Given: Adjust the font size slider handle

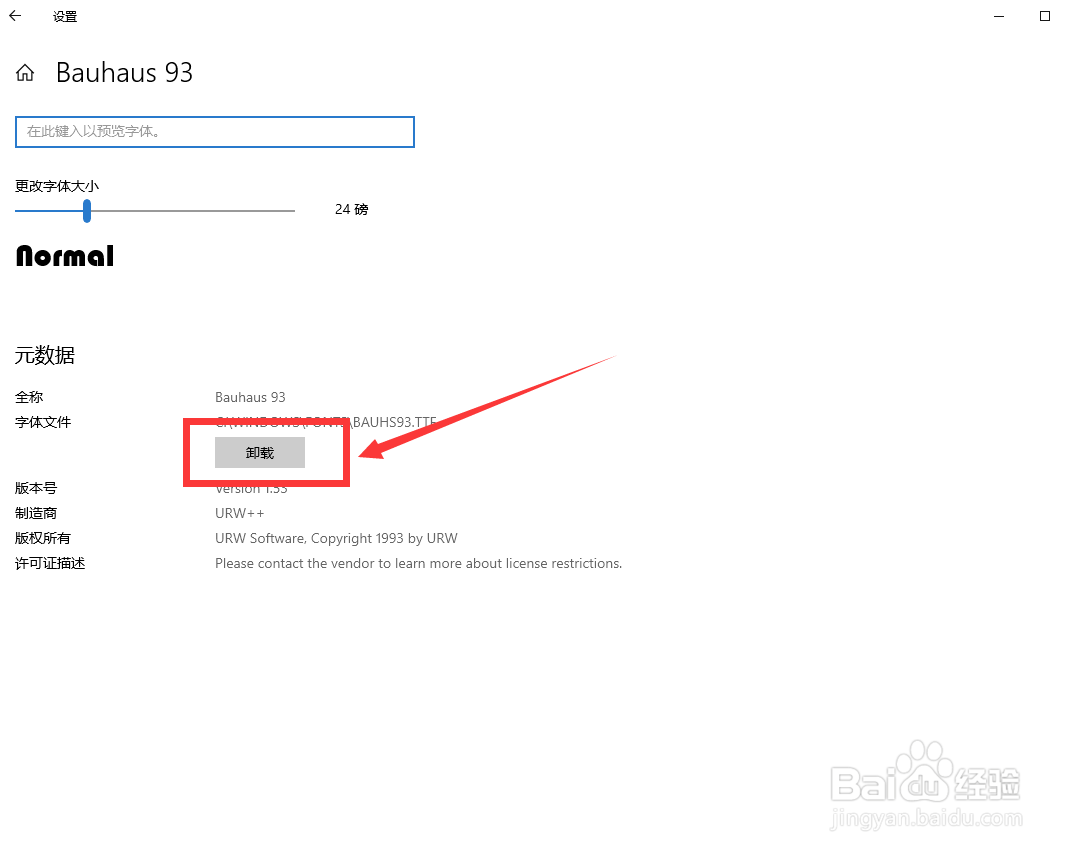Looking at the screenshot, I should pos(87,210).
